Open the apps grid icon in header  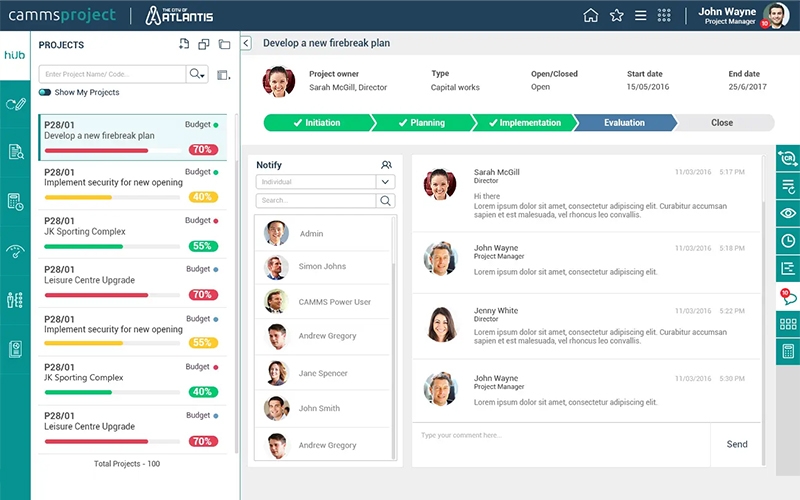[x=664, y=15]
